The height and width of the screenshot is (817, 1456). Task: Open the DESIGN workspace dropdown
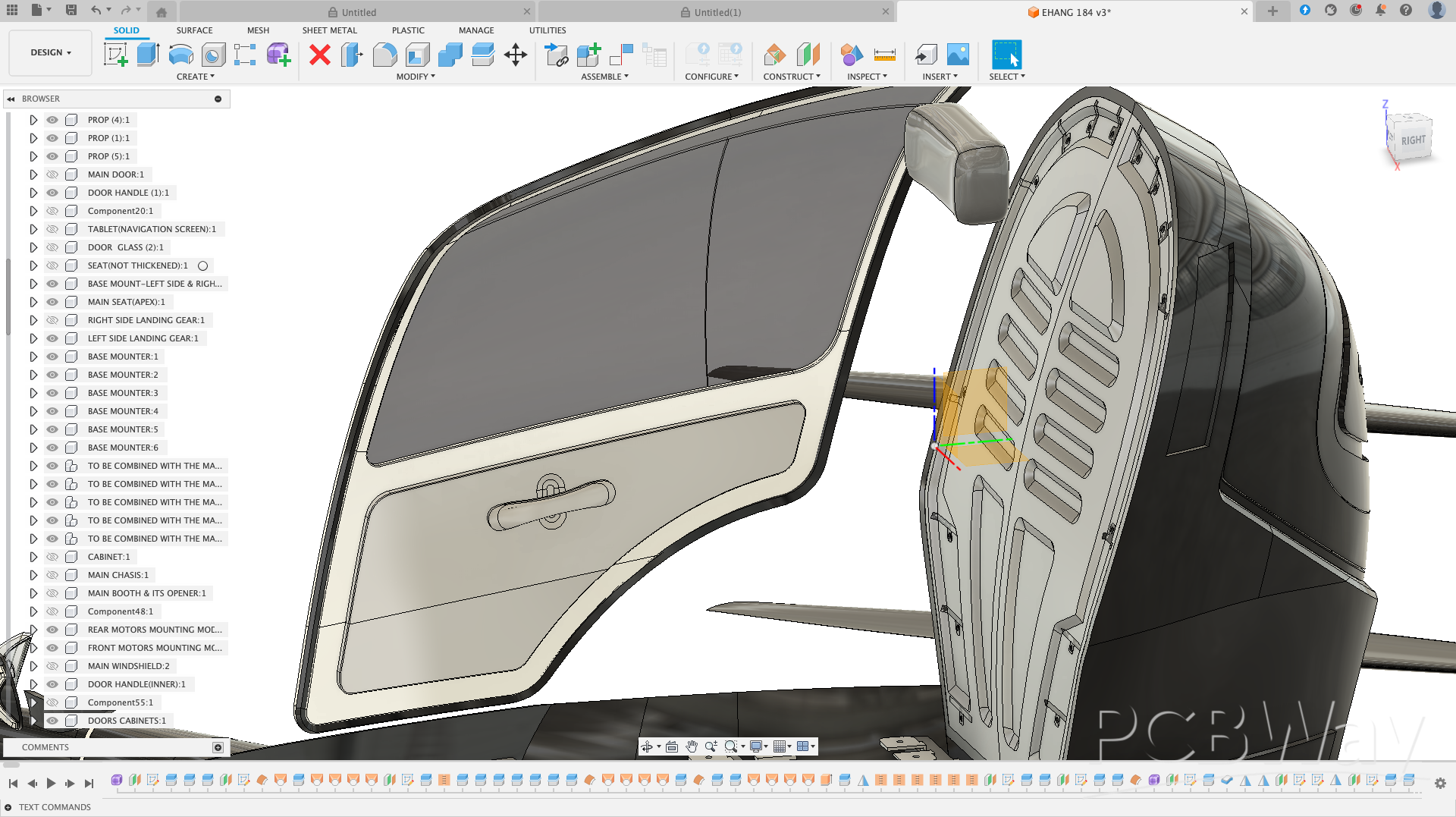[x=51, y=52]
